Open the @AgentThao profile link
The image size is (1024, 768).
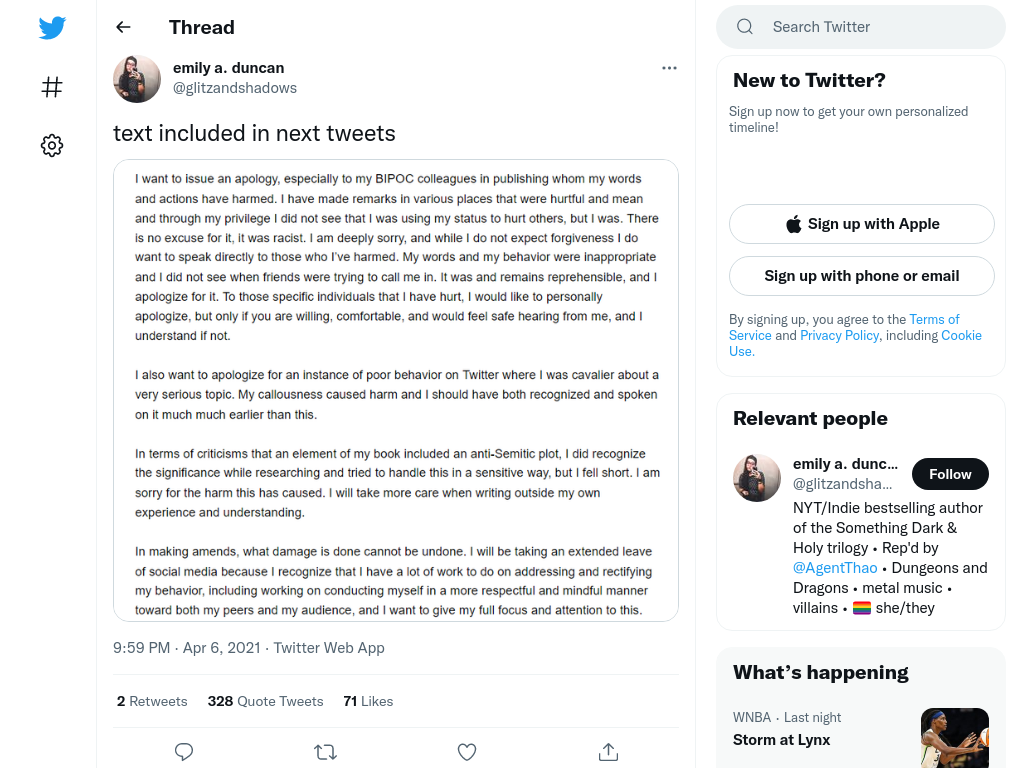(x=835, y=568)
